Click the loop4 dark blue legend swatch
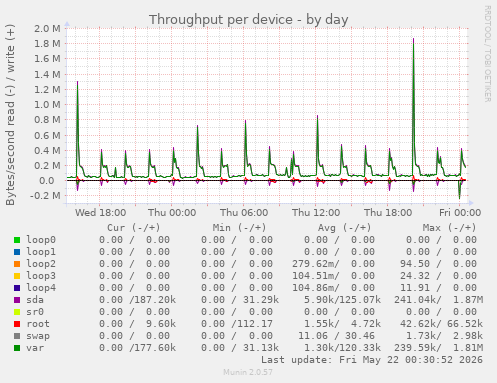The image size is (497, 383). [x=17, y=288]
